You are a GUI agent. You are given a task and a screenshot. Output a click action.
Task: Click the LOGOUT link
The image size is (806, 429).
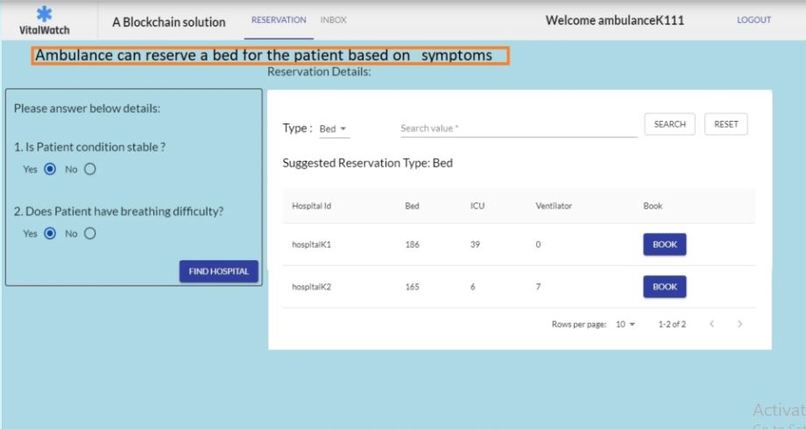click(x=754, y=20)
